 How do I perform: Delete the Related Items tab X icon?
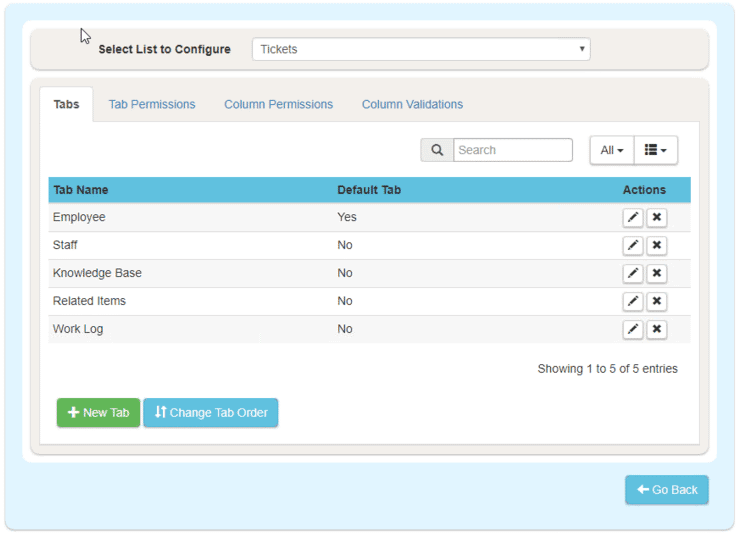click(x=657, y=301)
